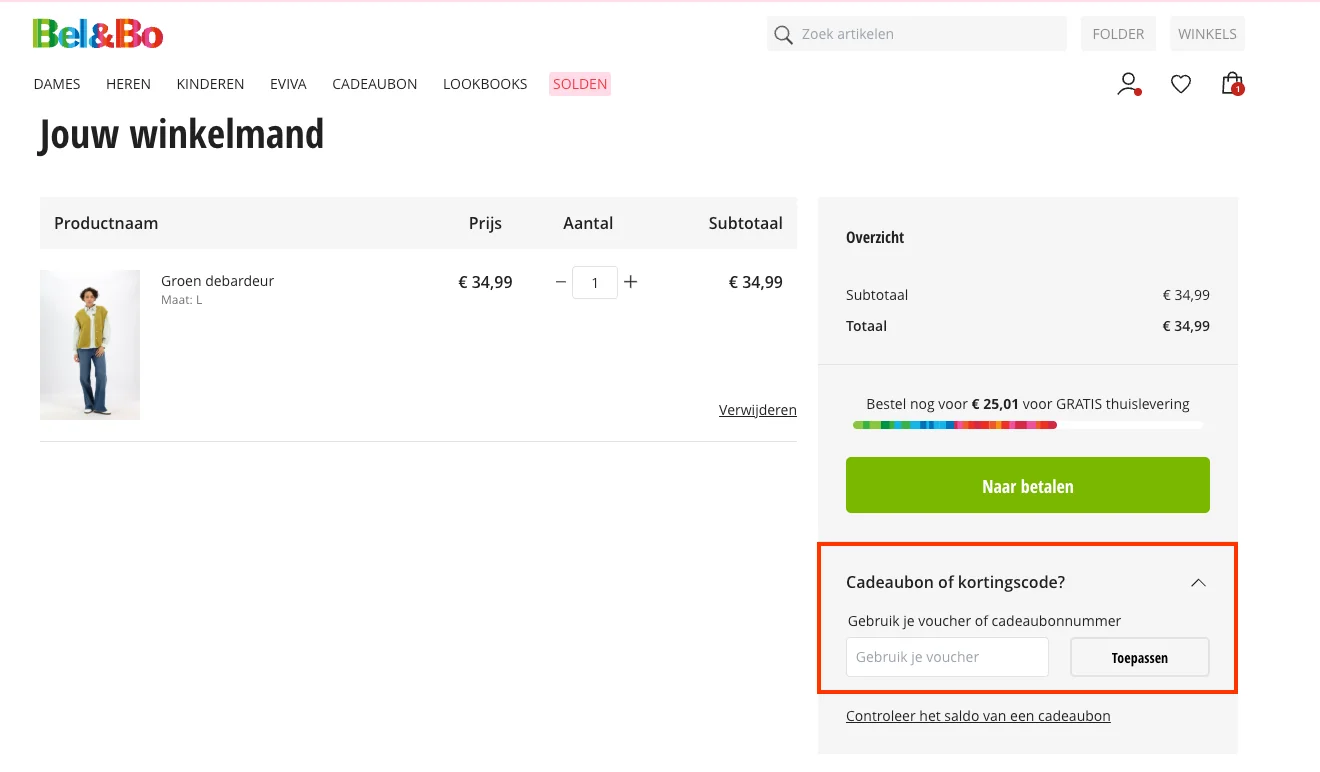Click the Bel&Bo logo
The image size is (1320, 772).
point(97,32)
